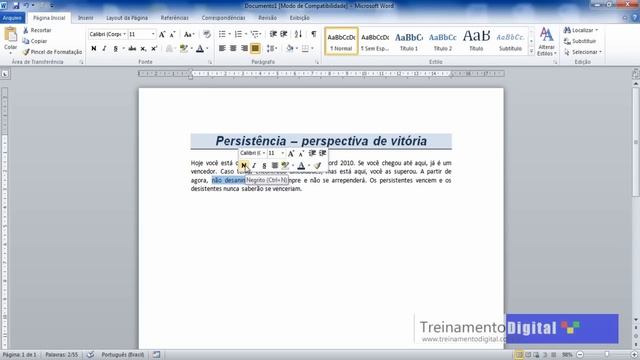Open the Aa change case menu
Image resolution: width=640 pixels, height=360 pixels.
(189, 34)
